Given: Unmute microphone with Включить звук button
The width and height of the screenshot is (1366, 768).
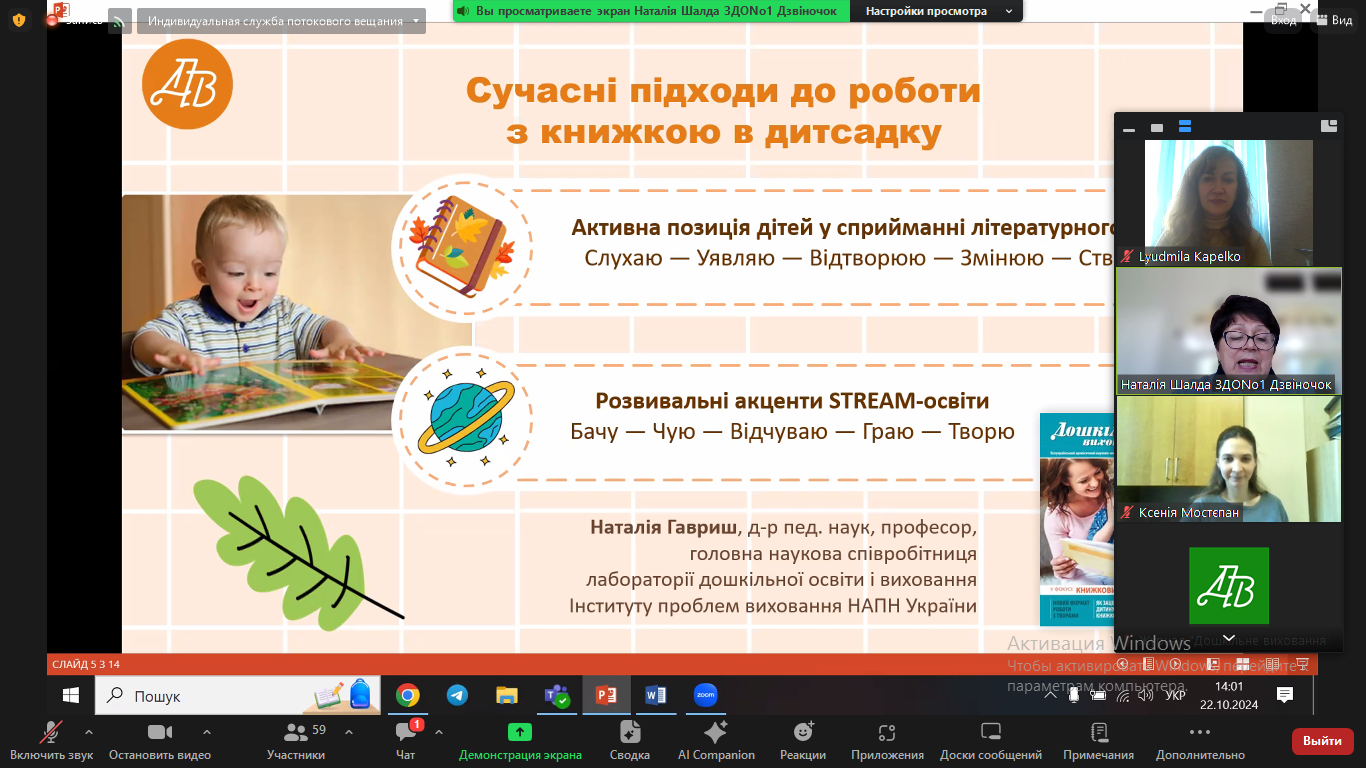Looking at the screenshot, I should point(50,740).
